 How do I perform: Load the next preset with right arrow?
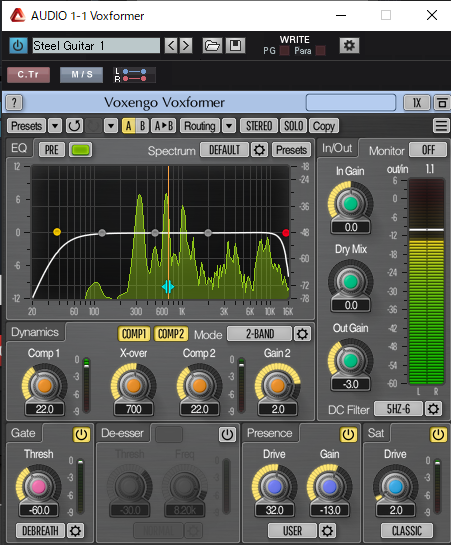point(186,46)
